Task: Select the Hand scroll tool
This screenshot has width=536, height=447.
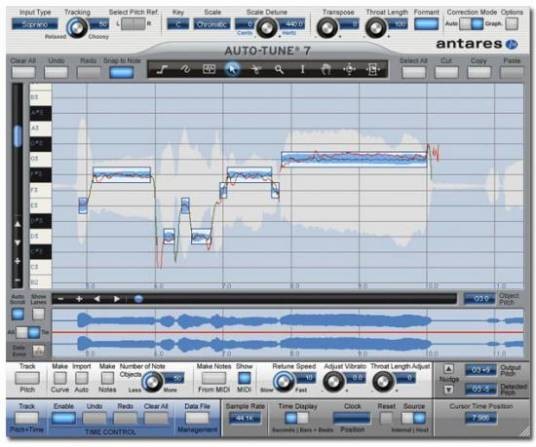Action: pos(326,70)
